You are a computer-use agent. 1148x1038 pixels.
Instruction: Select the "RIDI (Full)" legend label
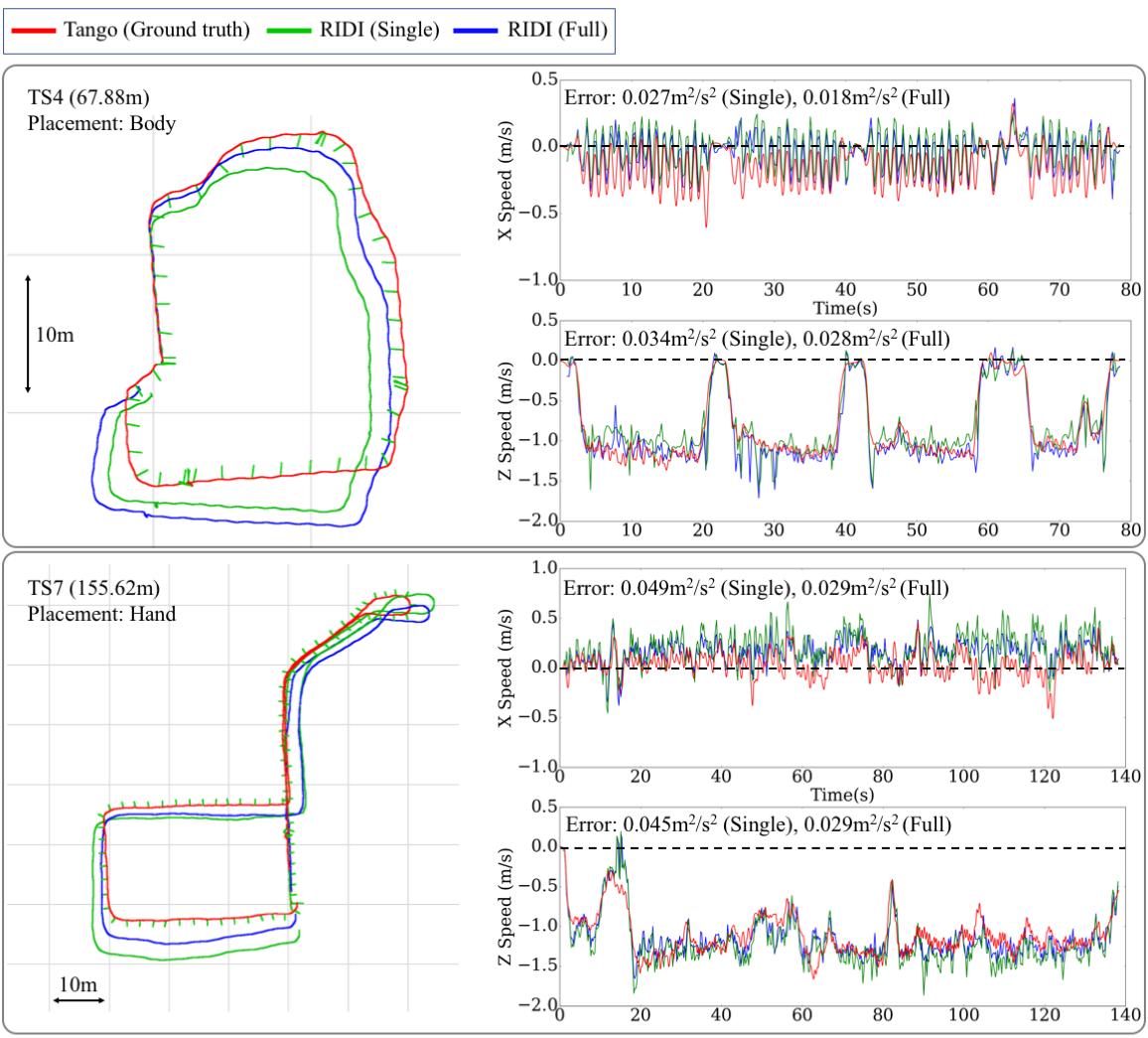[x=558, y=30]
